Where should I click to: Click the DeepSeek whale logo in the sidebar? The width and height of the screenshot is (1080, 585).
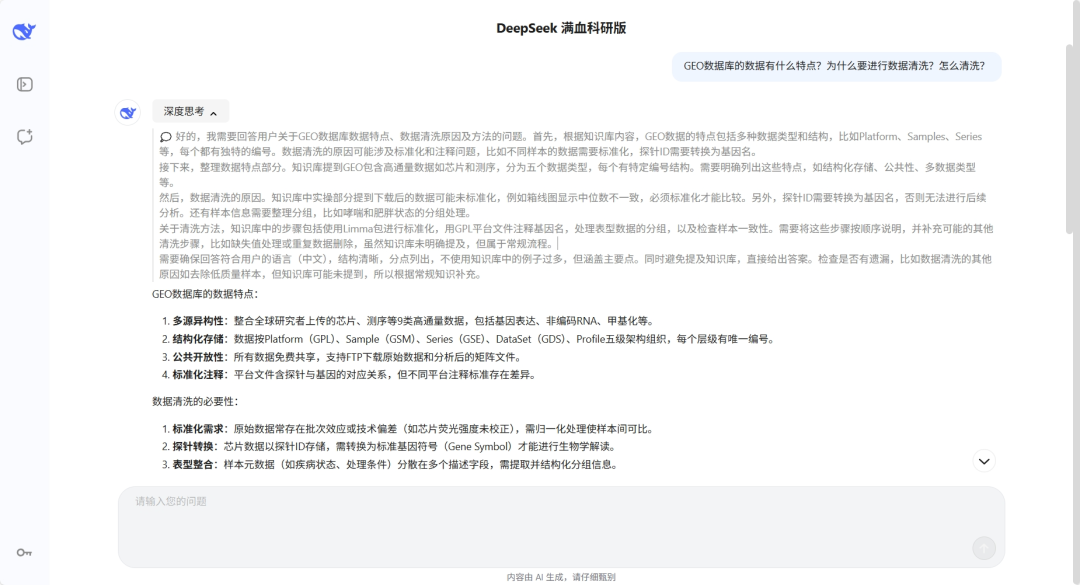(x=24, y=31)
